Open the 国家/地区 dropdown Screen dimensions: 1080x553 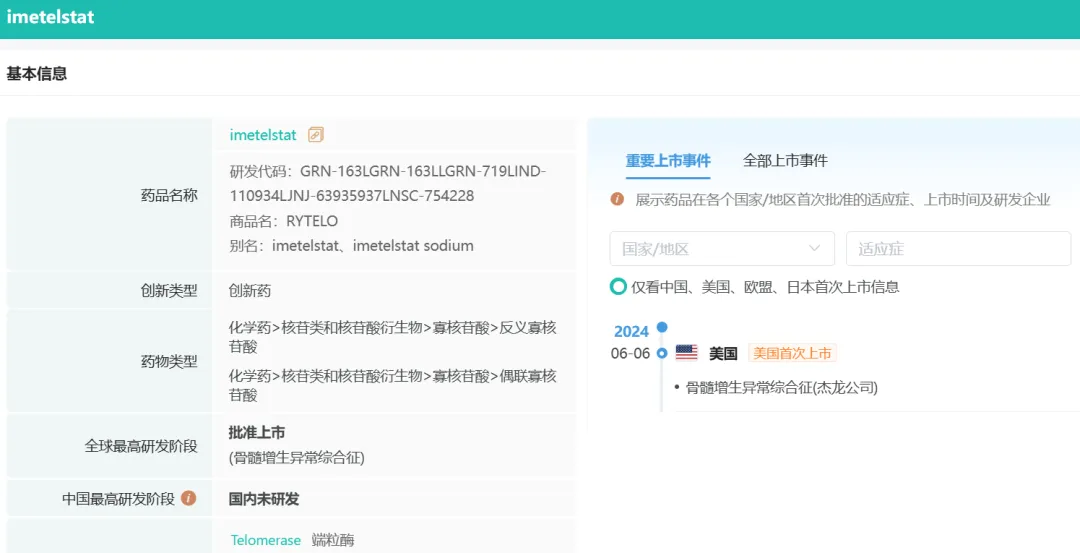tap(721, 249)
